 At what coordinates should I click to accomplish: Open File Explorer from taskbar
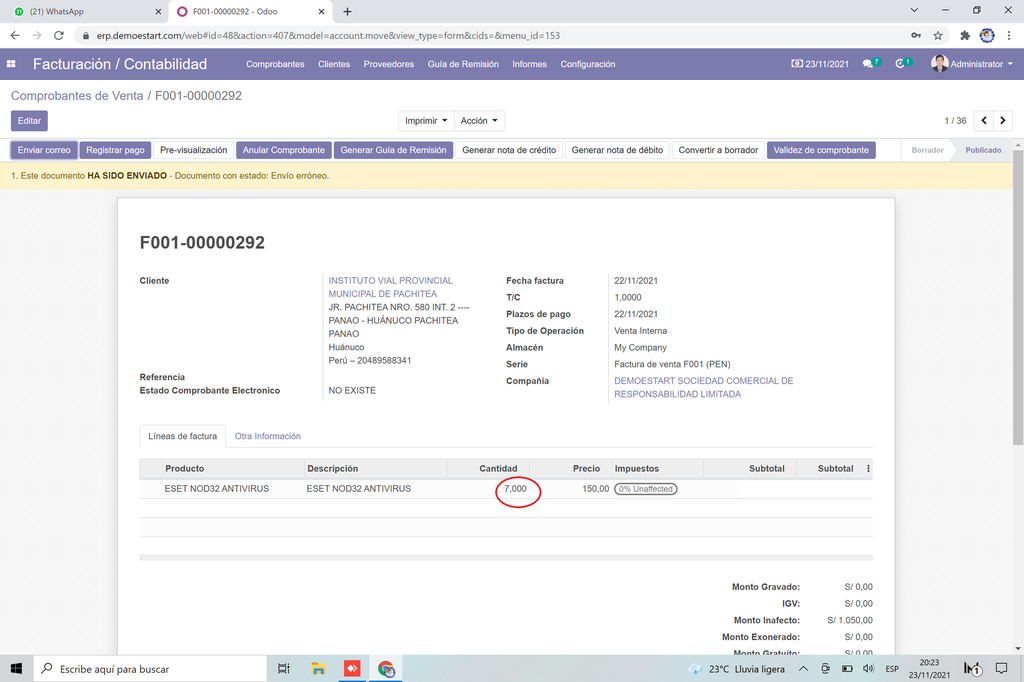point(318,668)
